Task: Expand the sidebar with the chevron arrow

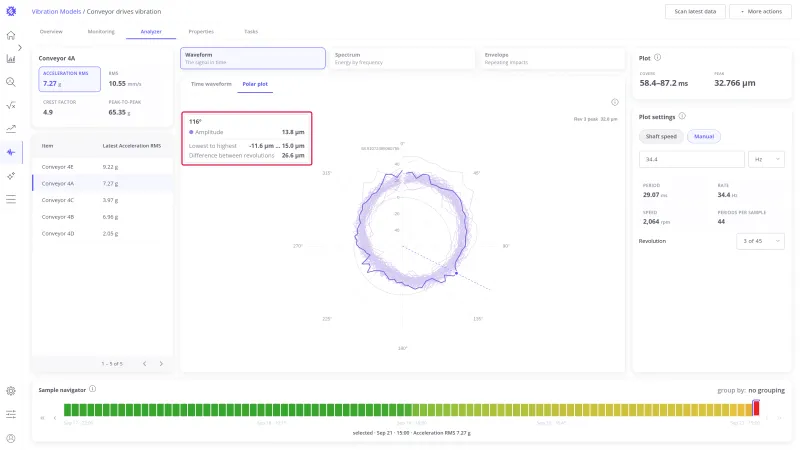Action: [x=20, y=47]
